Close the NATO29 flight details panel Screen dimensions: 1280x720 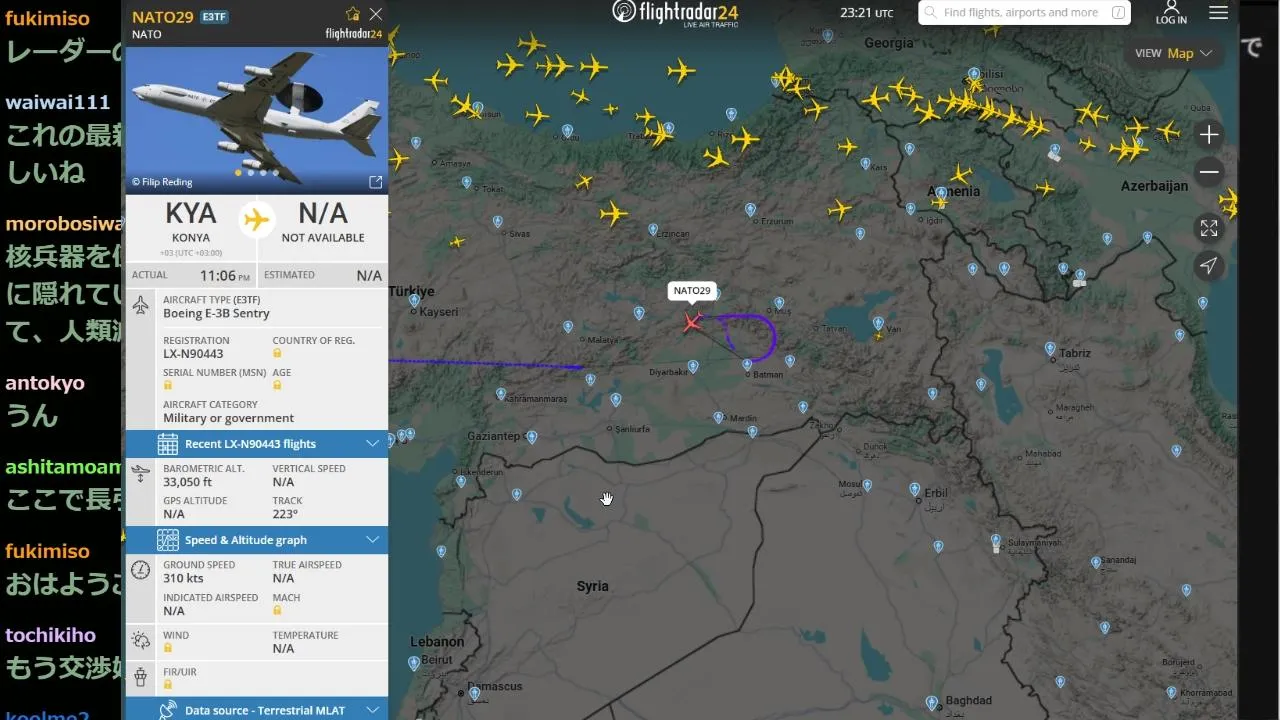[376, 14]
